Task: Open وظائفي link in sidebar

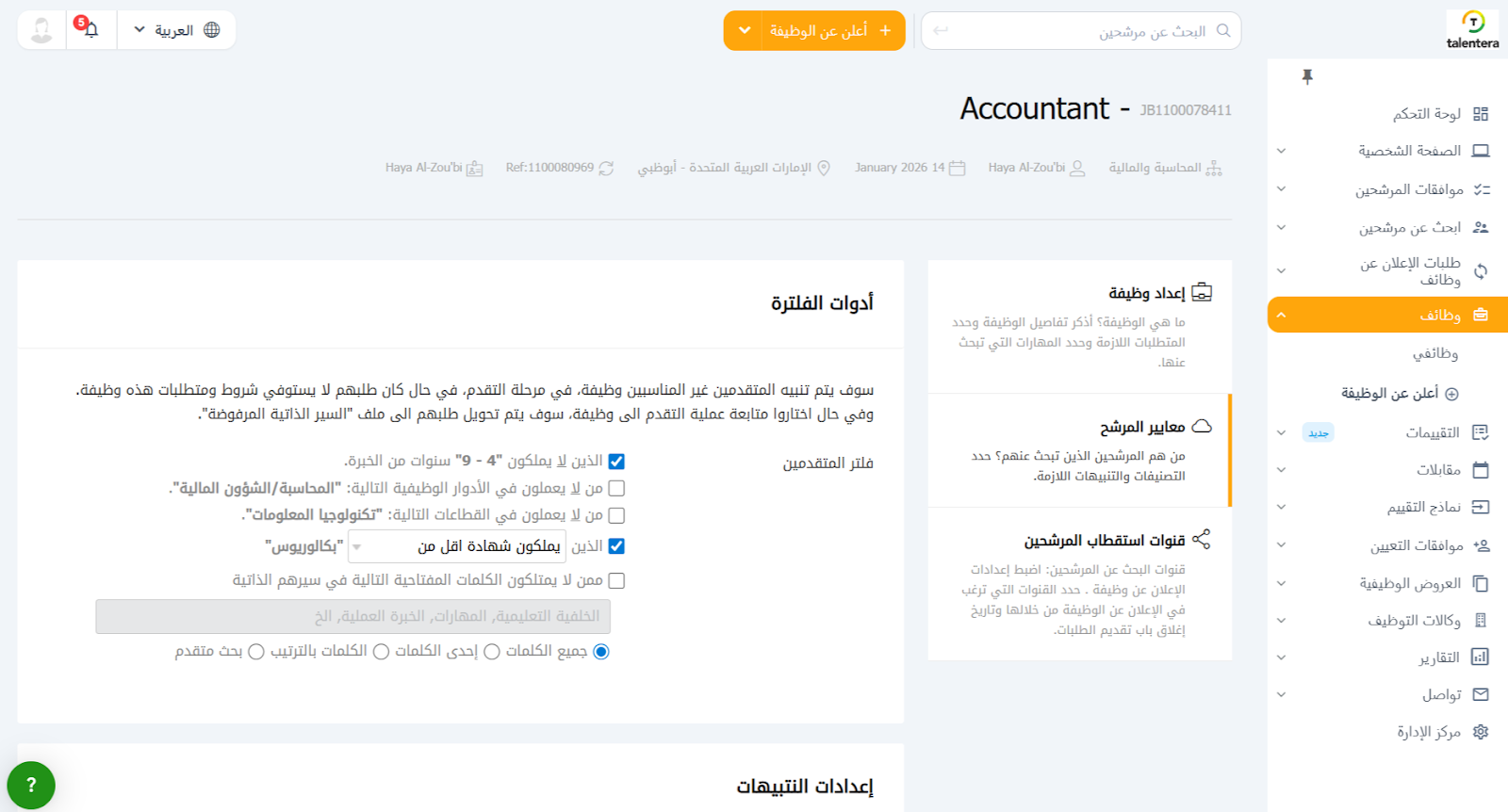Action: pyautogui.click(x=1434, y=354)
